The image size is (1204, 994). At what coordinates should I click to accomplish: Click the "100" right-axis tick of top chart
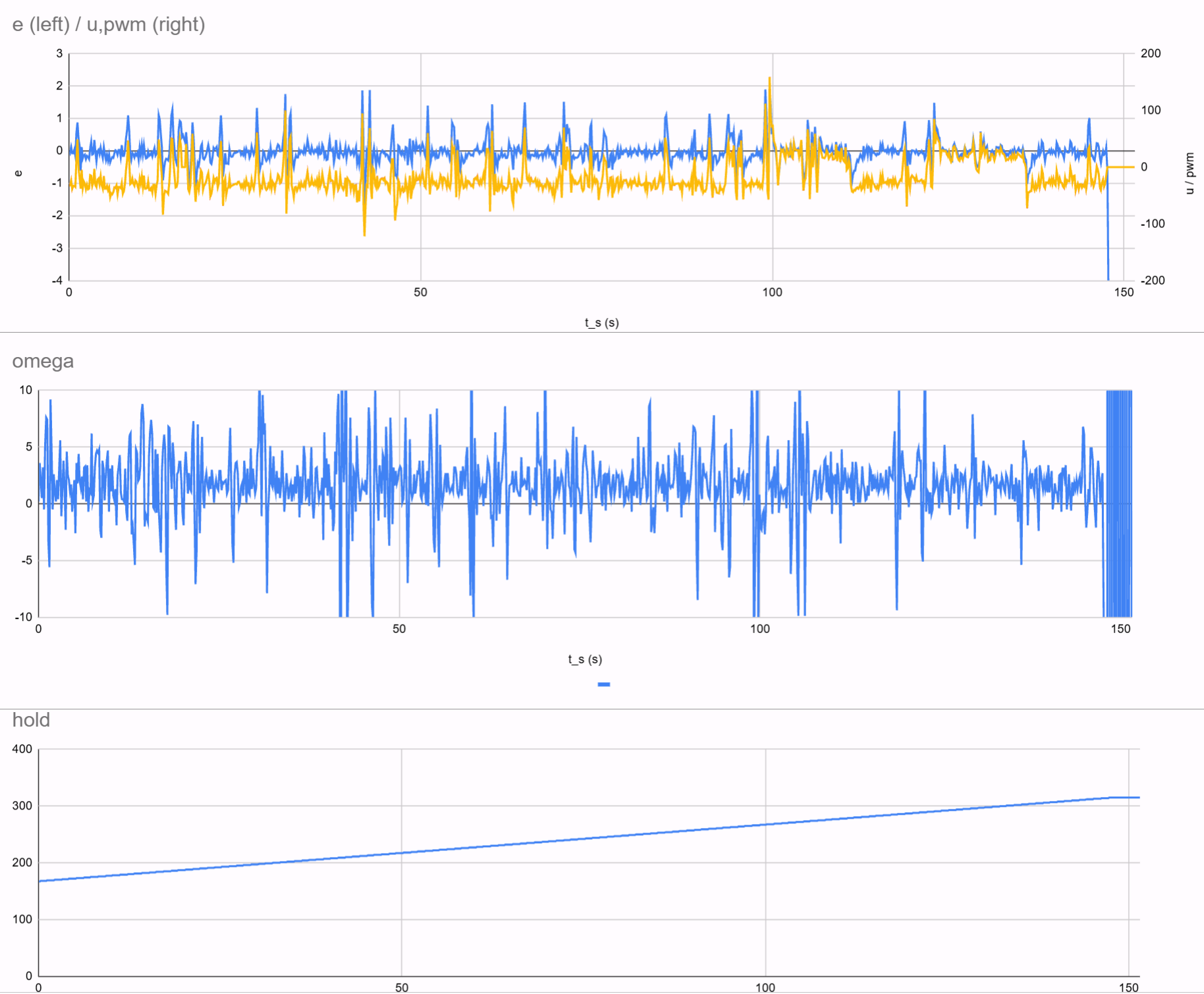point(1151,110)
